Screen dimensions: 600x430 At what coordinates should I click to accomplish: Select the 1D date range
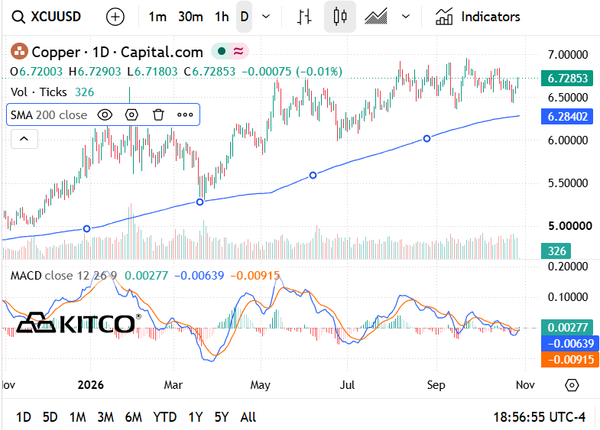coord(23,417)
